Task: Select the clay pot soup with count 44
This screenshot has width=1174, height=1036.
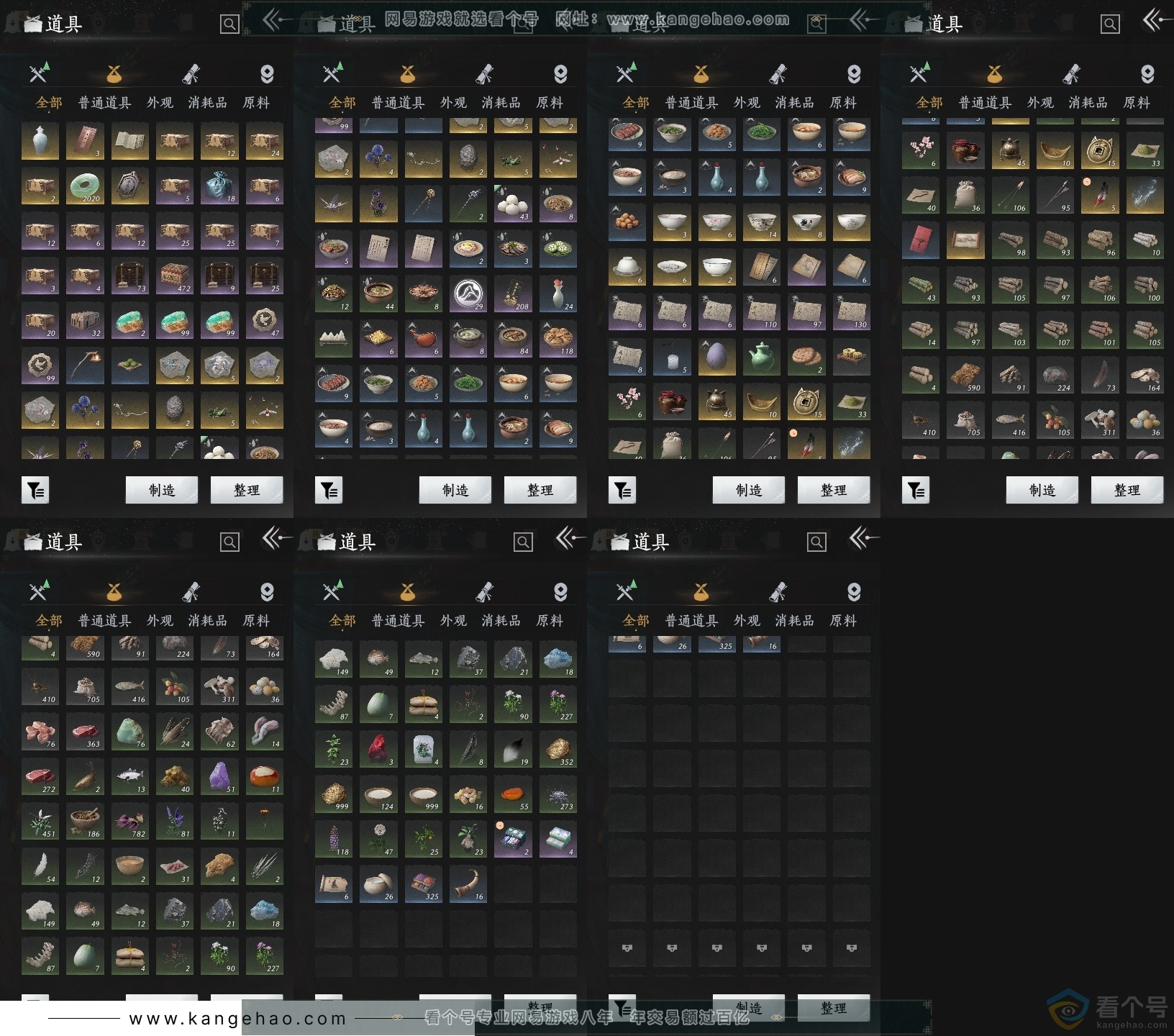Action: tap(378, 294)
